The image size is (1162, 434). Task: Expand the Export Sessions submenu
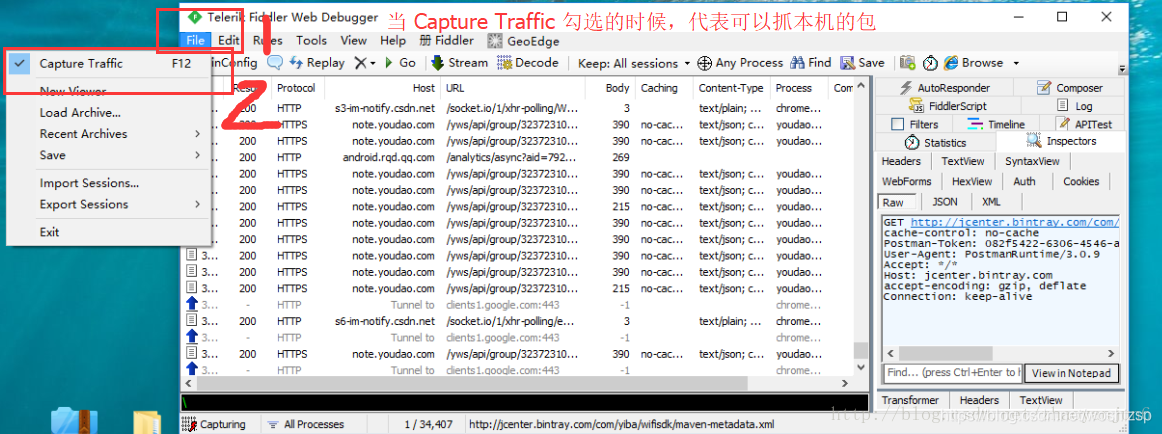109,204
